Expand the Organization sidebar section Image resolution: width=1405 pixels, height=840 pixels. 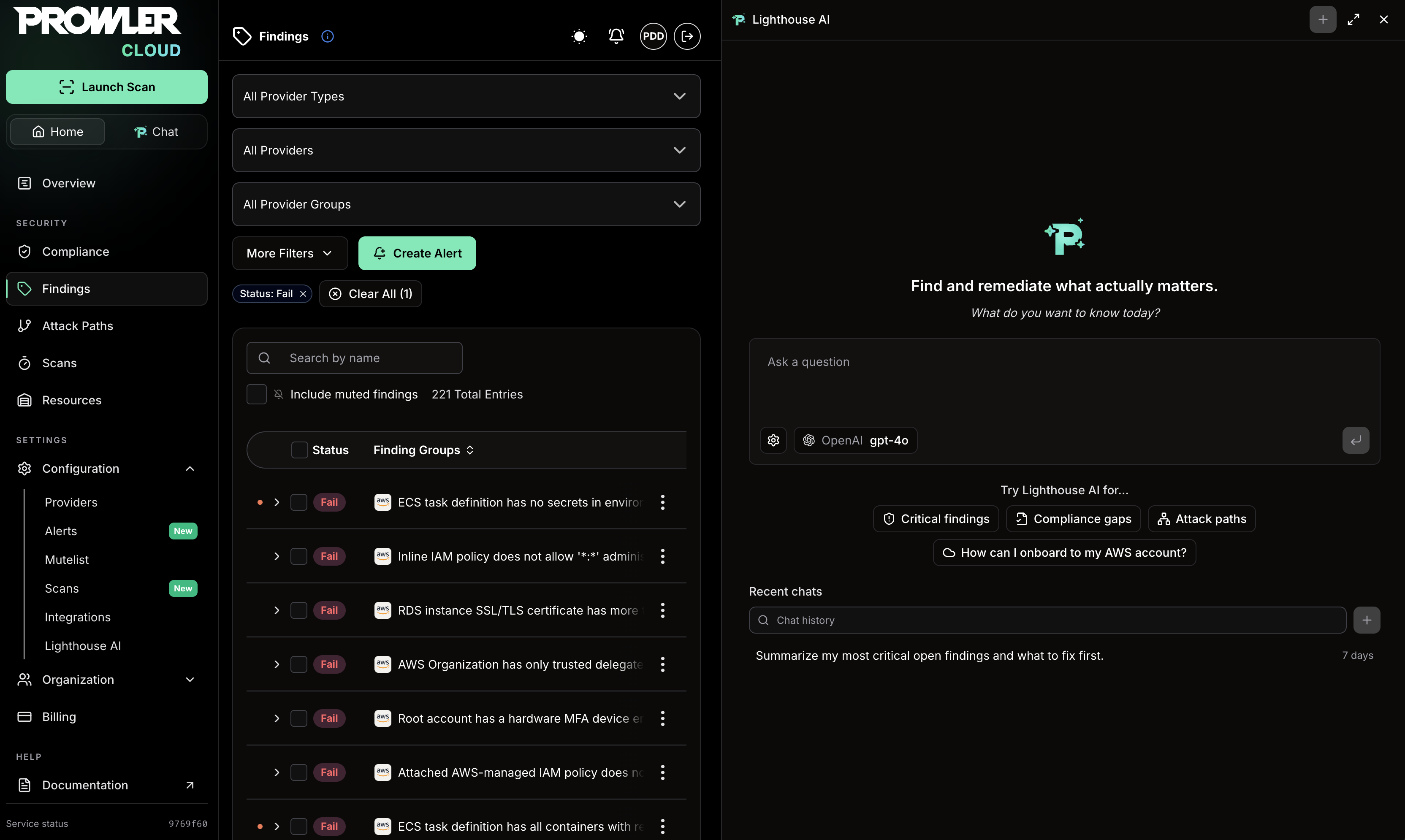click(190, 680)
